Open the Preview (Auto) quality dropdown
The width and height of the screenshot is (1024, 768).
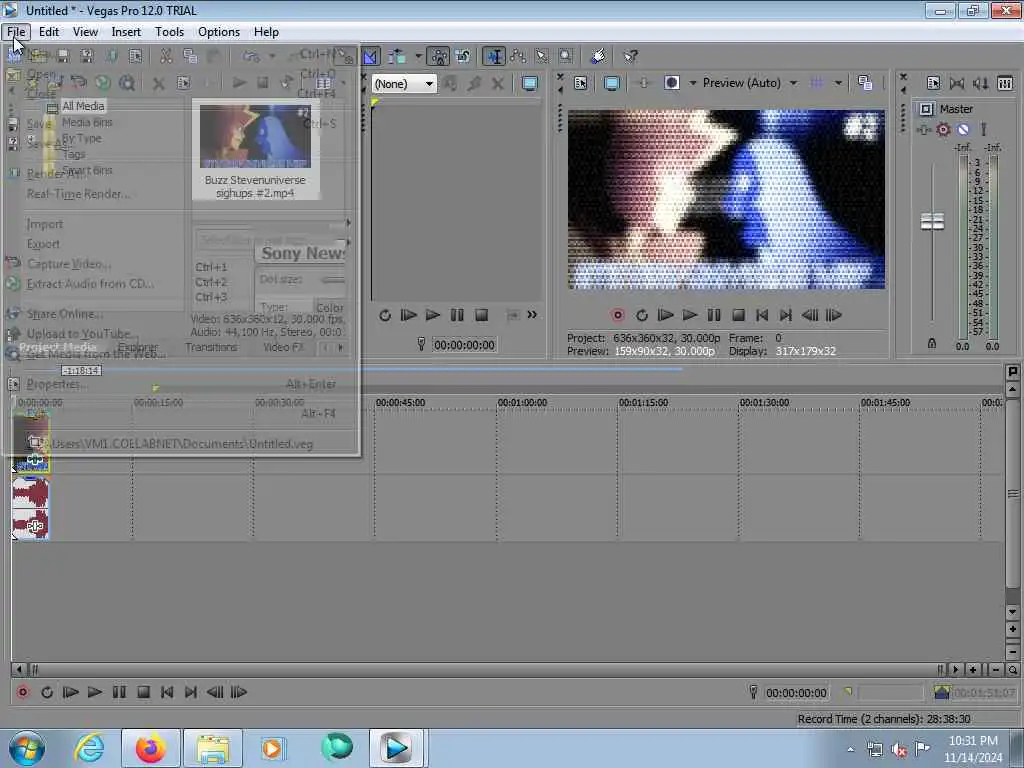coord(750,83)
